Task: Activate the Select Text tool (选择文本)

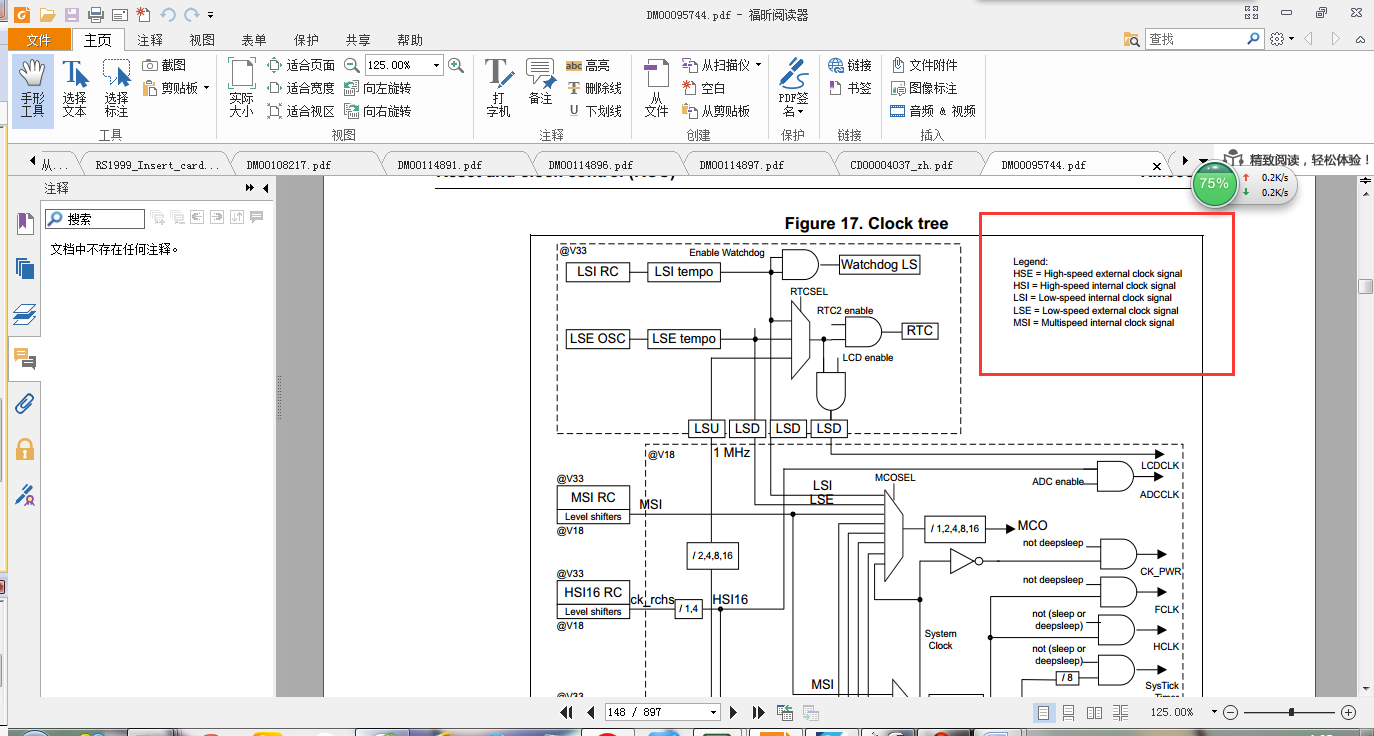Action: 74,88
